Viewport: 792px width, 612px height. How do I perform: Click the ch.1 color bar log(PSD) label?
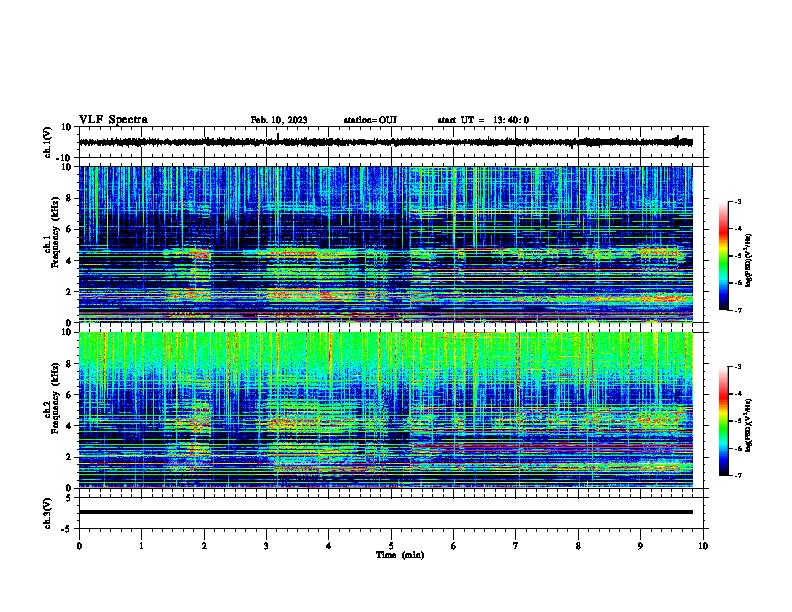pos(749,260)
